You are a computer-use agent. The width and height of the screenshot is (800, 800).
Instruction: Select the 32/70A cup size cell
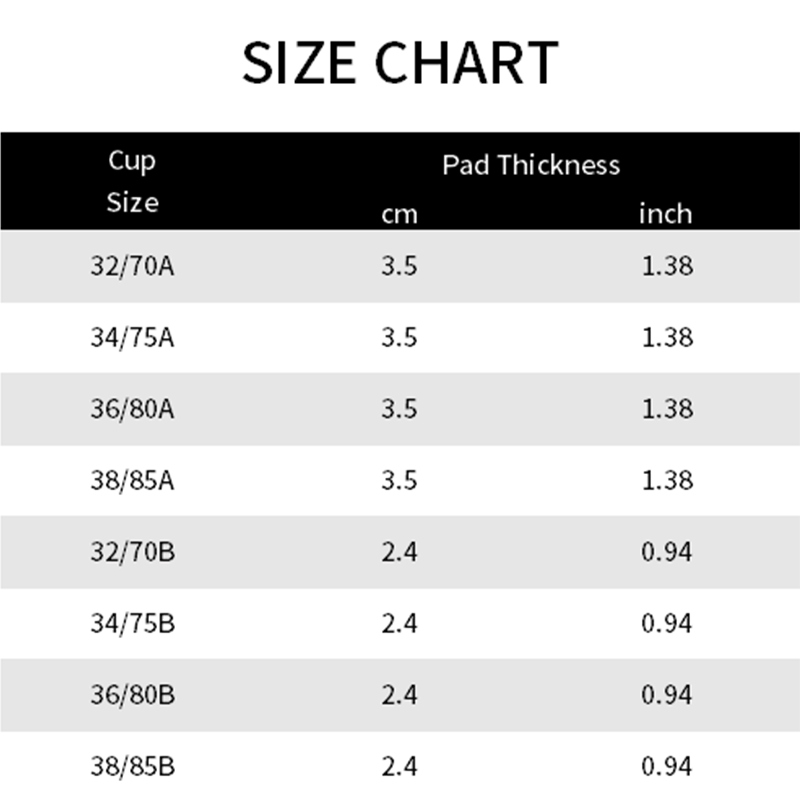tap(133, 266)
